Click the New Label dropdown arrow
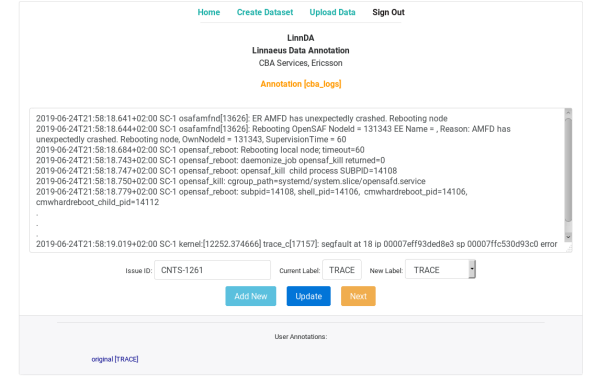 tap(472, 269)
